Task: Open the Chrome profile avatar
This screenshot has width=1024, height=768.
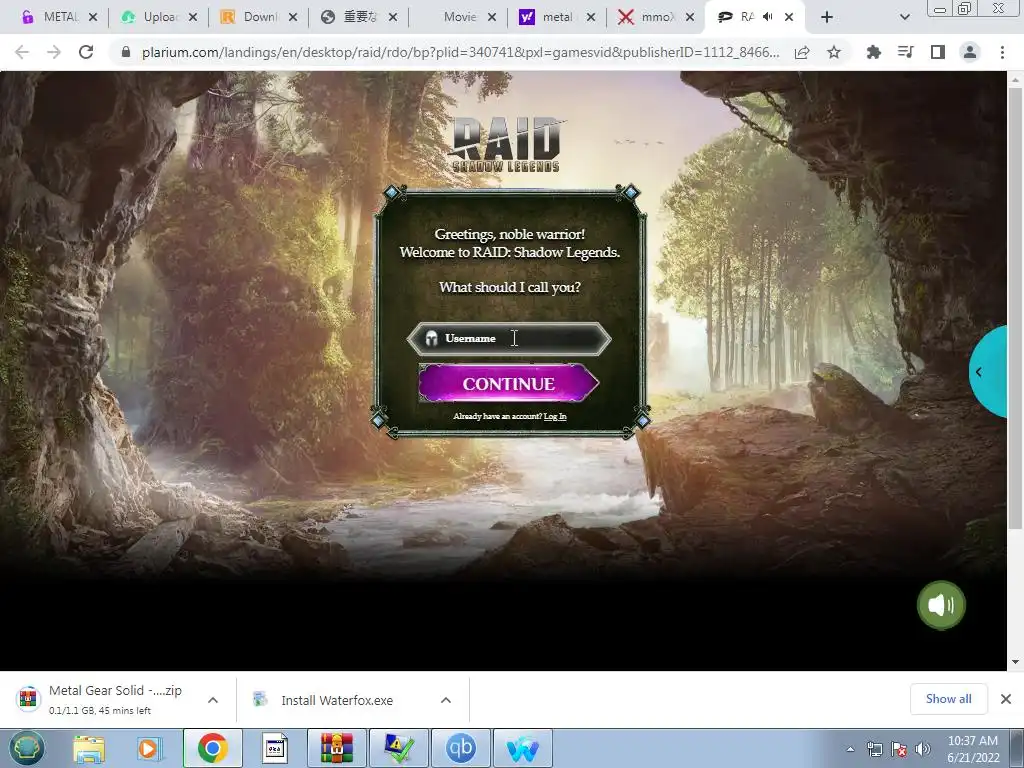Action: [970, 52]
